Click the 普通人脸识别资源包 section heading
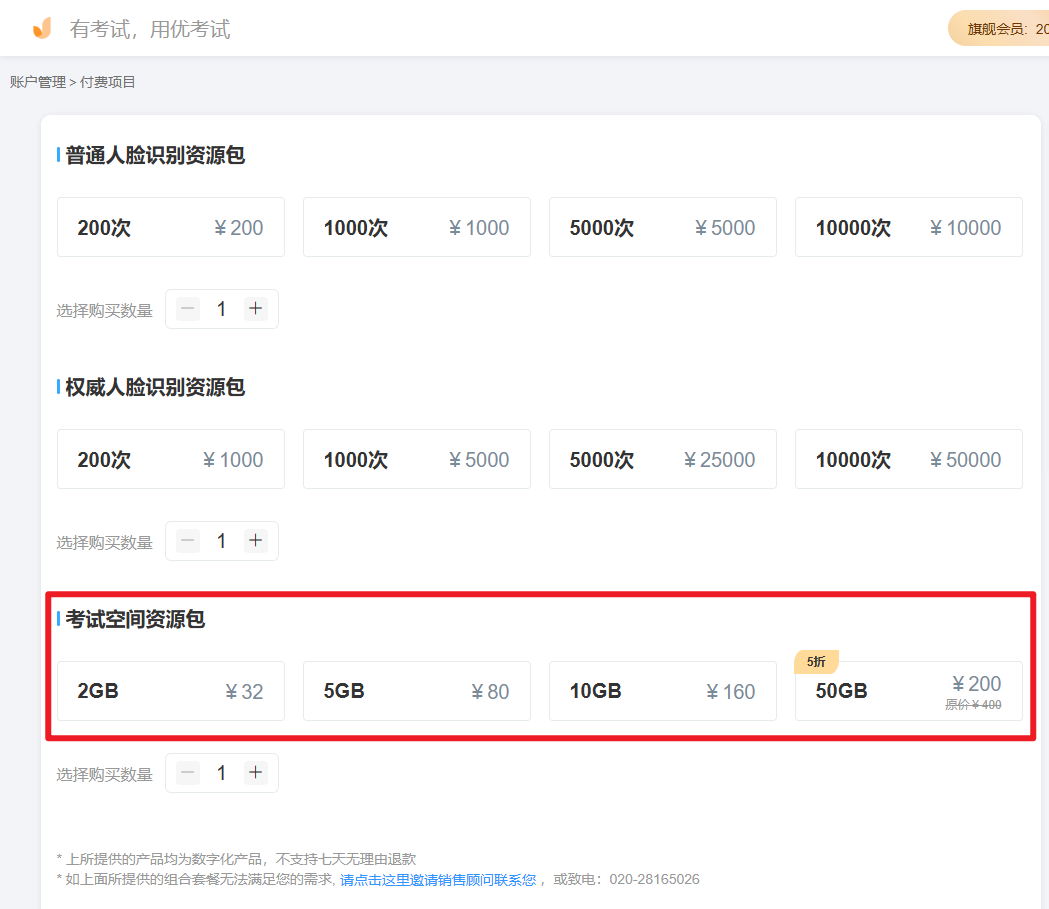1049x909 pixels. pyautogui.click(x=155, y=155)
